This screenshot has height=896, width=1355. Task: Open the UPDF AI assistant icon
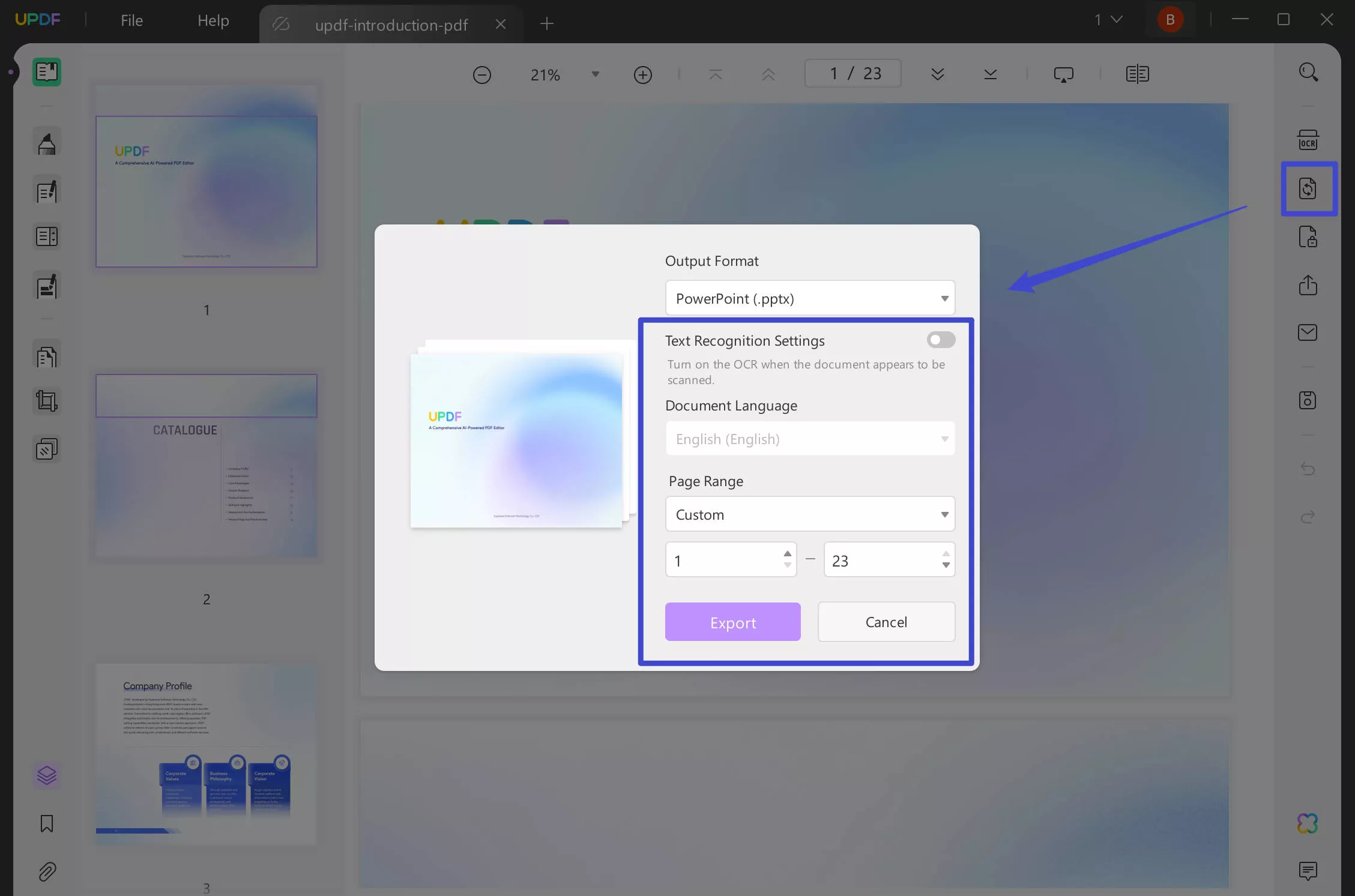(x=1308, y=823)
